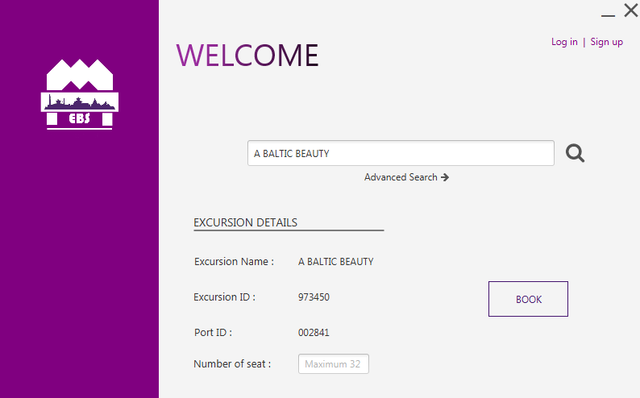Image resolution: width=640 pixels, height=398 pixels.
Task: Click the magnifying glass search icon
Action: pos(575,153)
